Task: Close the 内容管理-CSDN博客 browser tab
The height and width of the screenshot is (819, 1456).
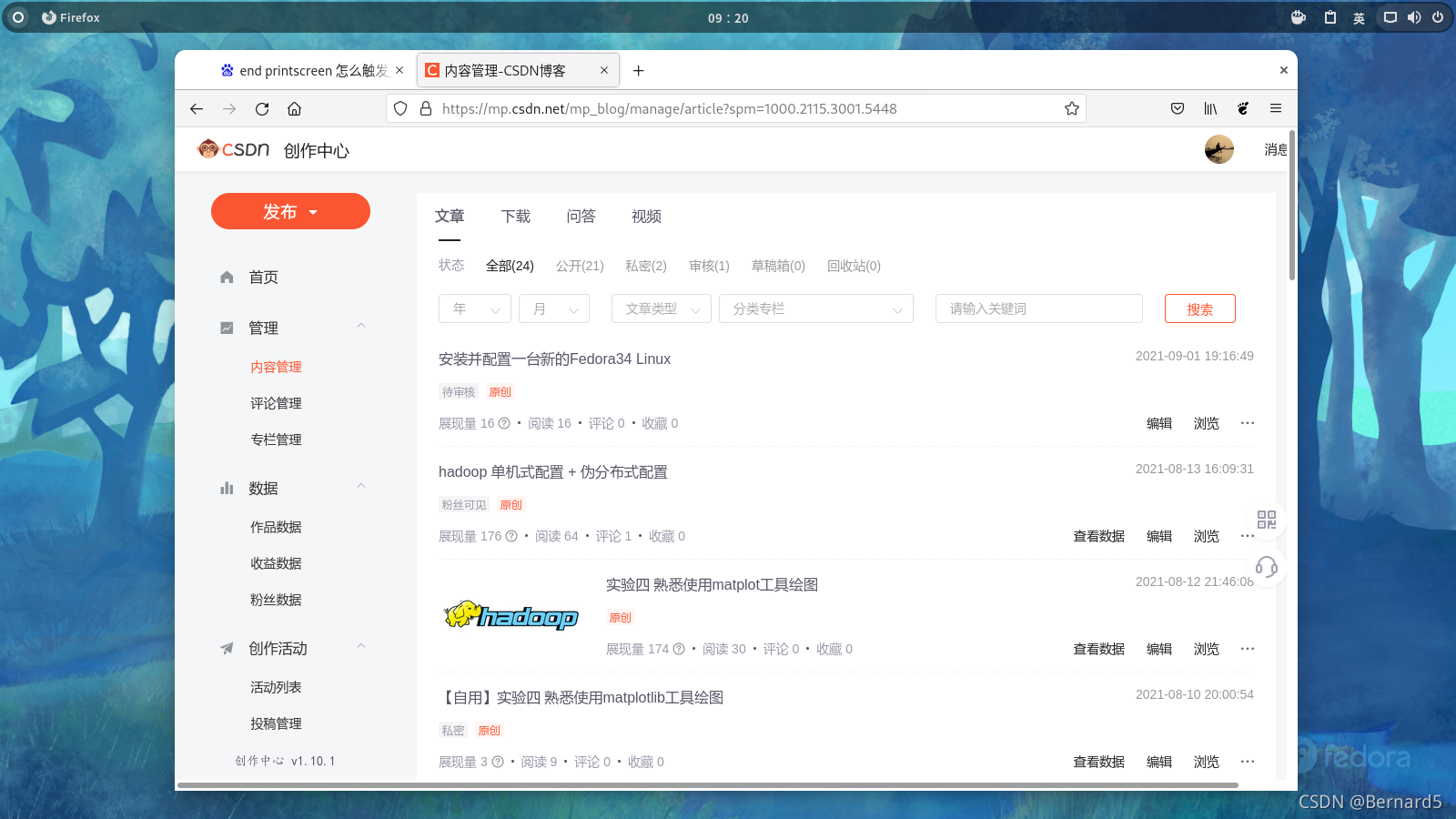Action: pos(604,70)
